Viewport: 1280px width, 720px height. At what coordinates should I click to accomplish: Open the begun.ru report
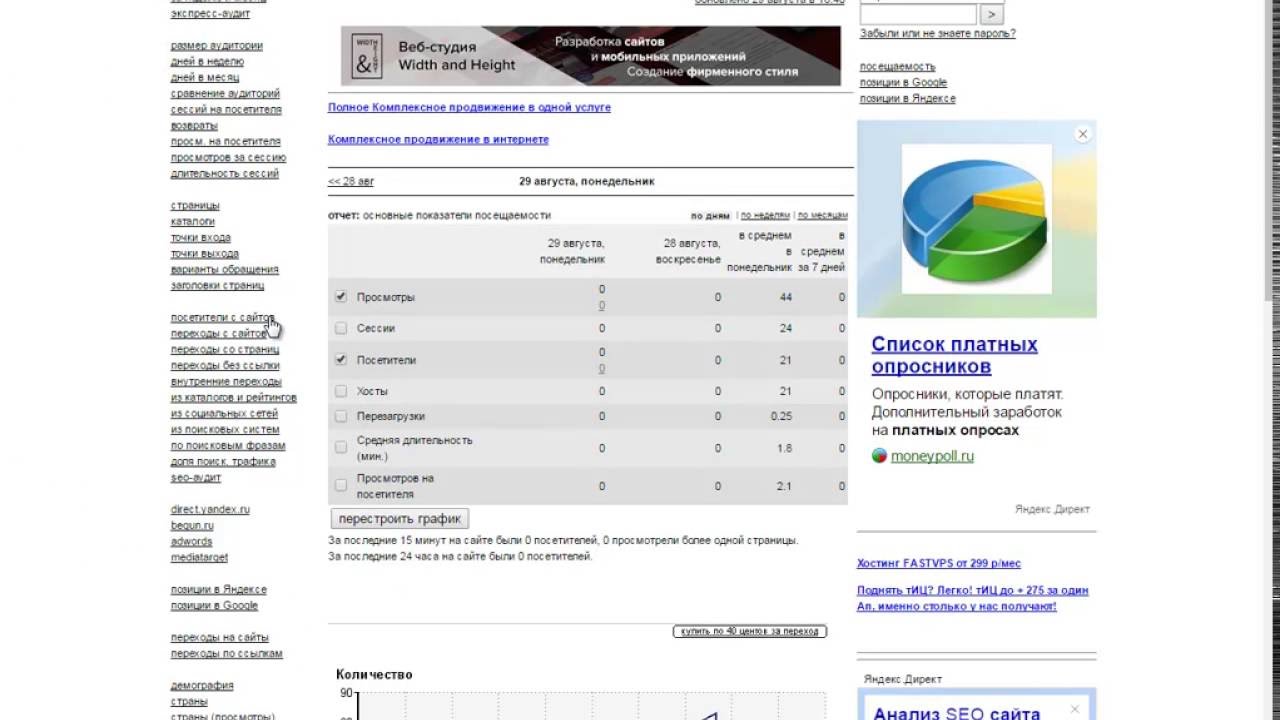192,525
